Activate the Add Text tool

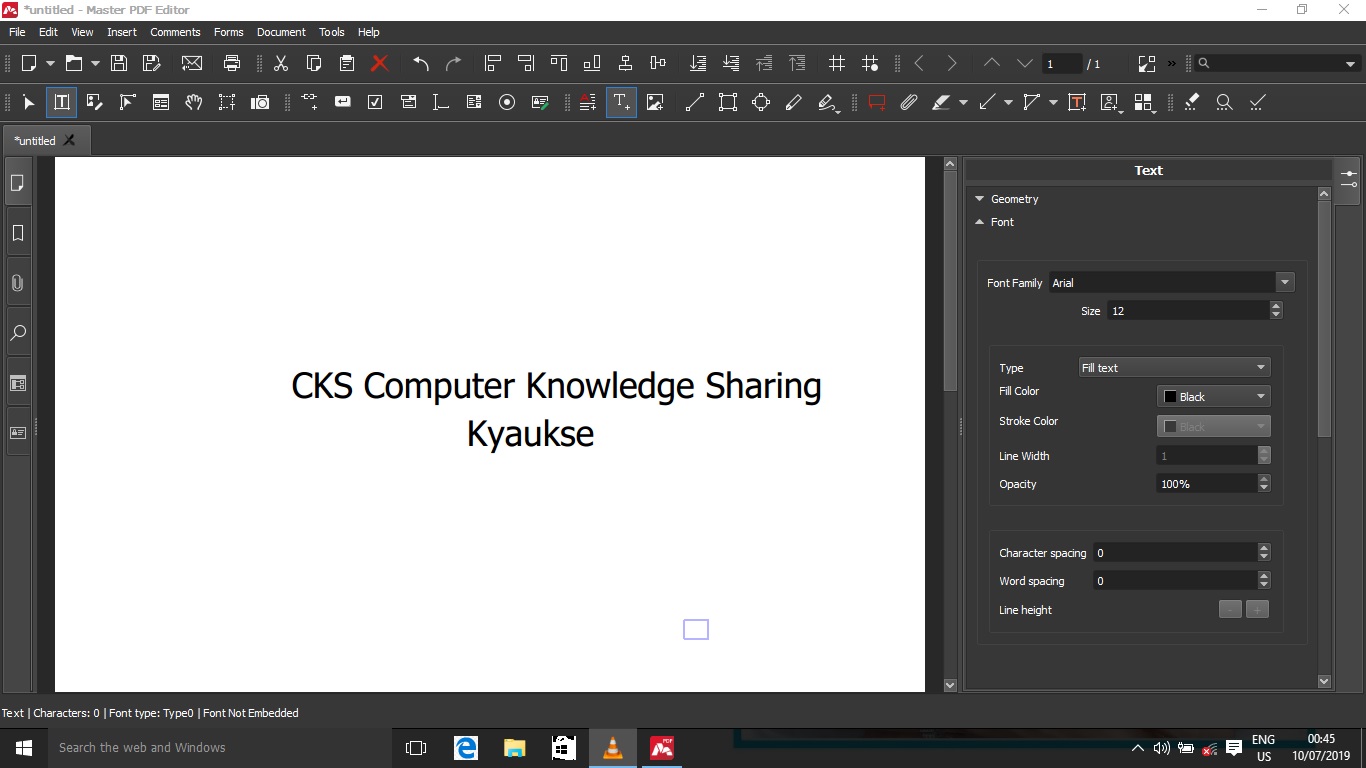pyautogui.click(x=621, y=102)
